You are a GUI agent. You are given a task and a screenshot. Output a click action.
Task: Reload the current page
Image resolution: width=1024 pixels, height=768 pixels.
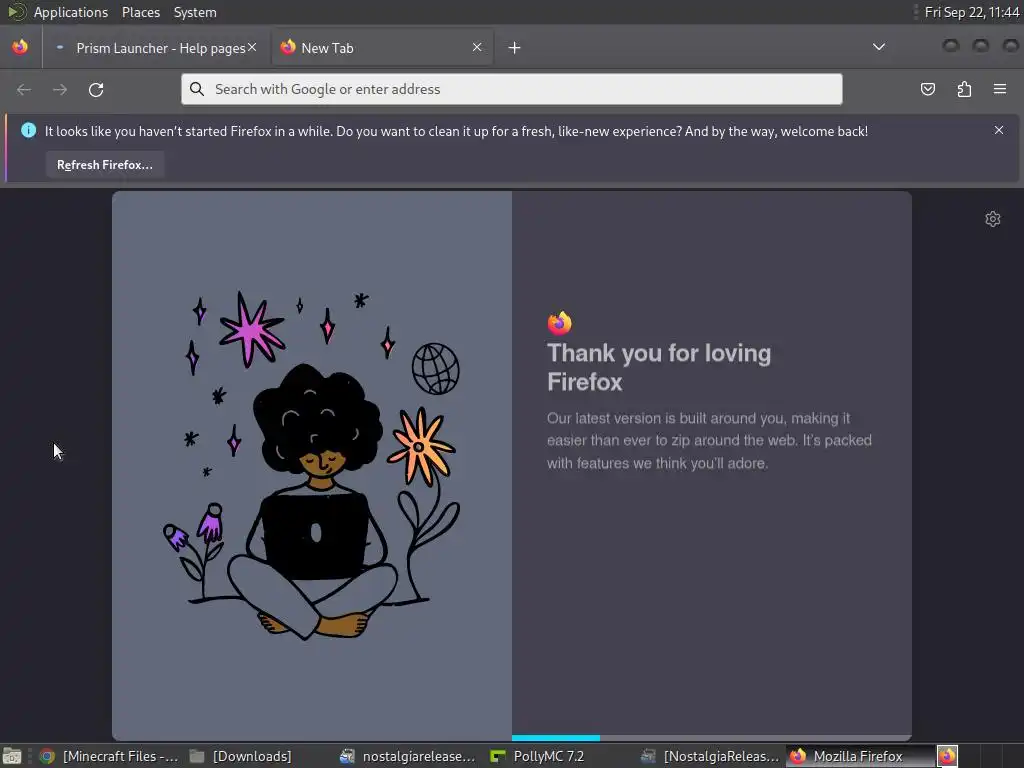pos(96,89)
